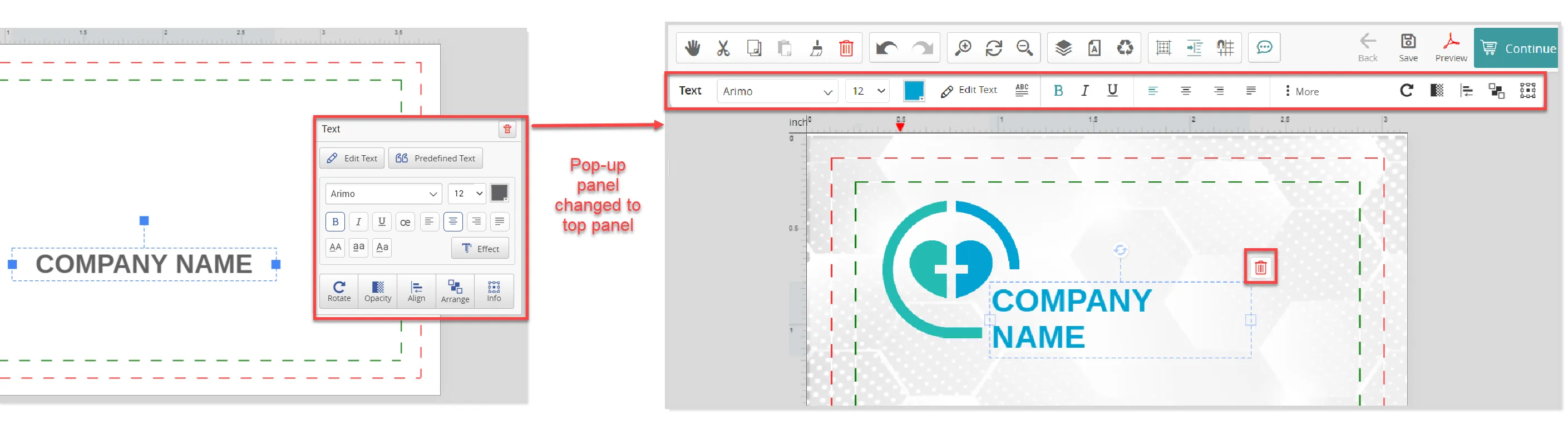Select the hand pan tool in top toolbar
The width and height of the screenshot is (1568, 434).
coord(692,48)
